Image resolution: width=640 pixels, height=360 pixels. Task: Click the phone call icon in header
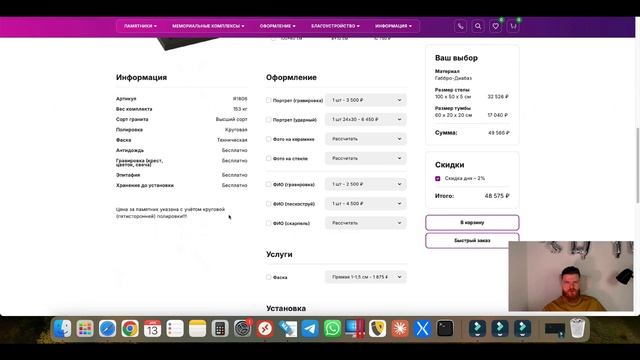460,26
